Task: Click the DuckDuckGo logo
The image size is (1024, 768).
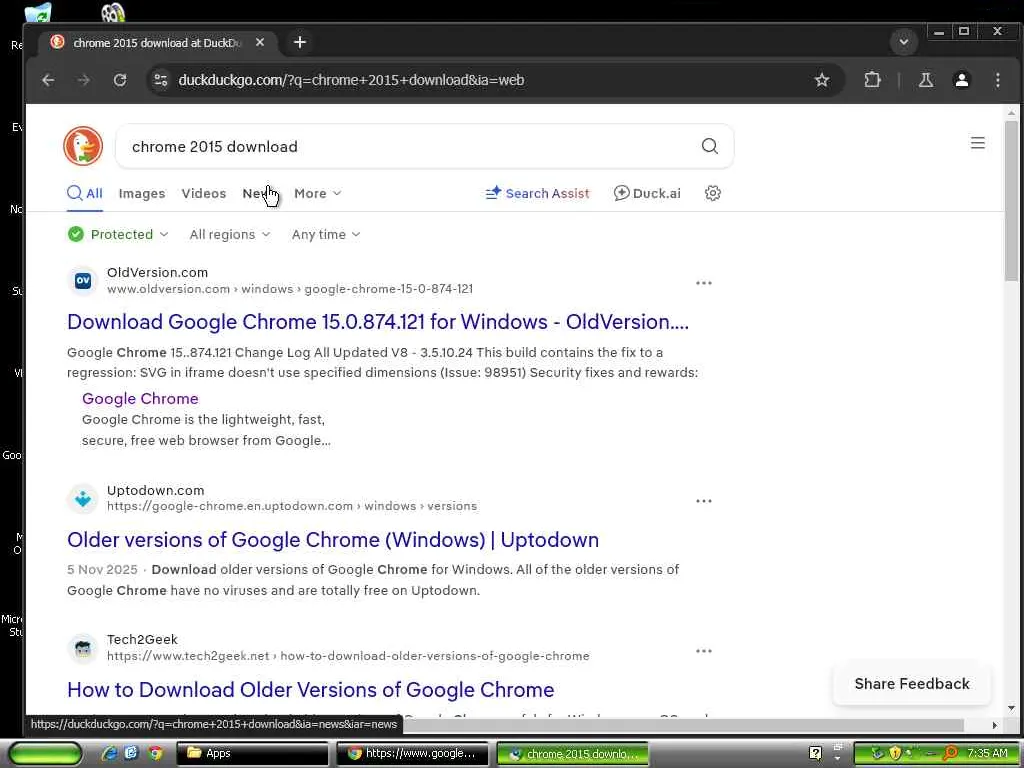Action: 83,146
